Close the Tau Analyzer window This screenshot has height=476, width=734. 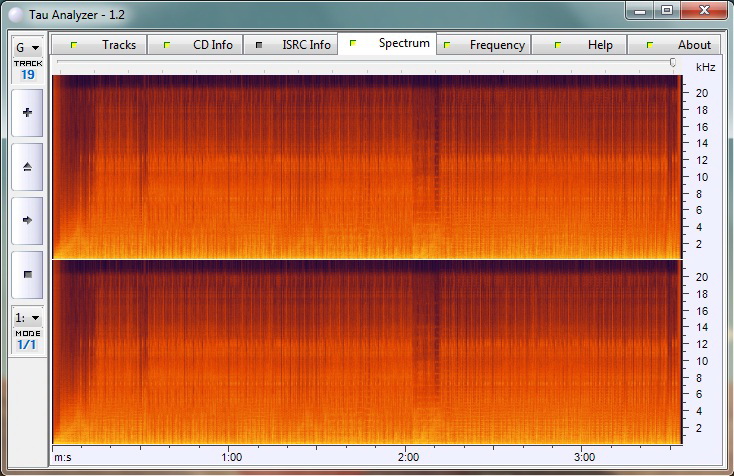[704, 11]
